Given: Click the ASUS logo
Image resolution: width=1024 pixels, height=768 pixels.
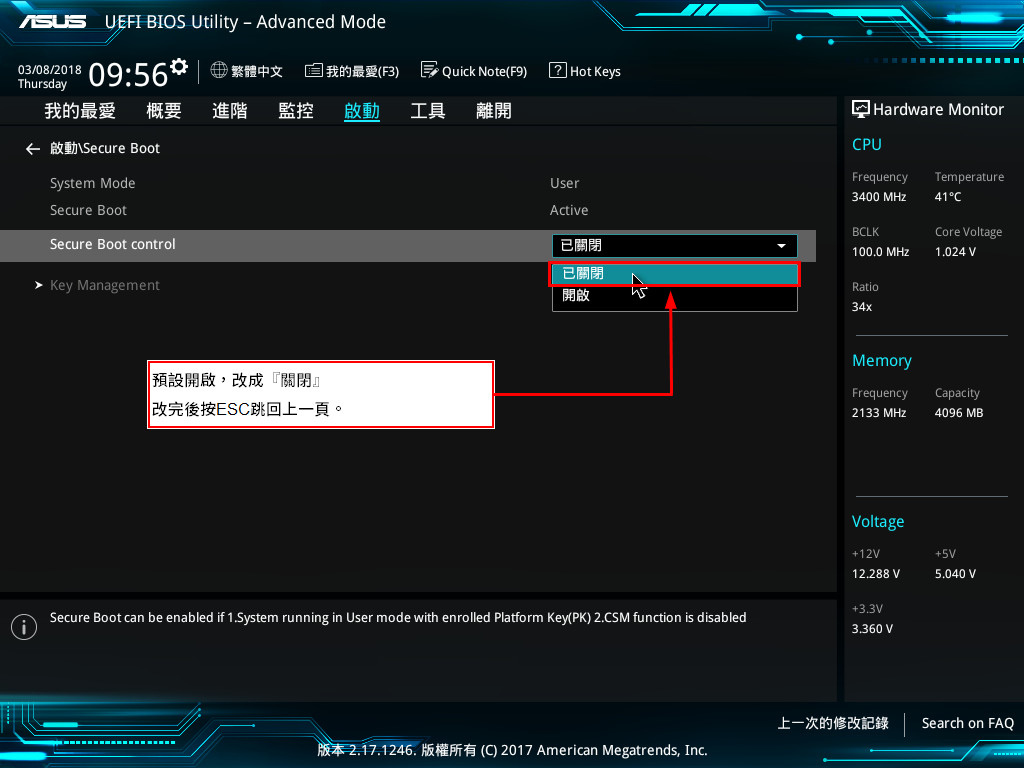Looking at the screenshot, I should tap(52, 22).
